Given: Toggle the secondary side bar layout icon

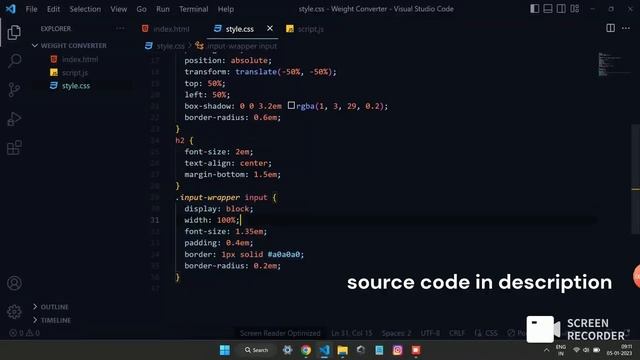Looking at the screenshot, I should click(561, 9).
